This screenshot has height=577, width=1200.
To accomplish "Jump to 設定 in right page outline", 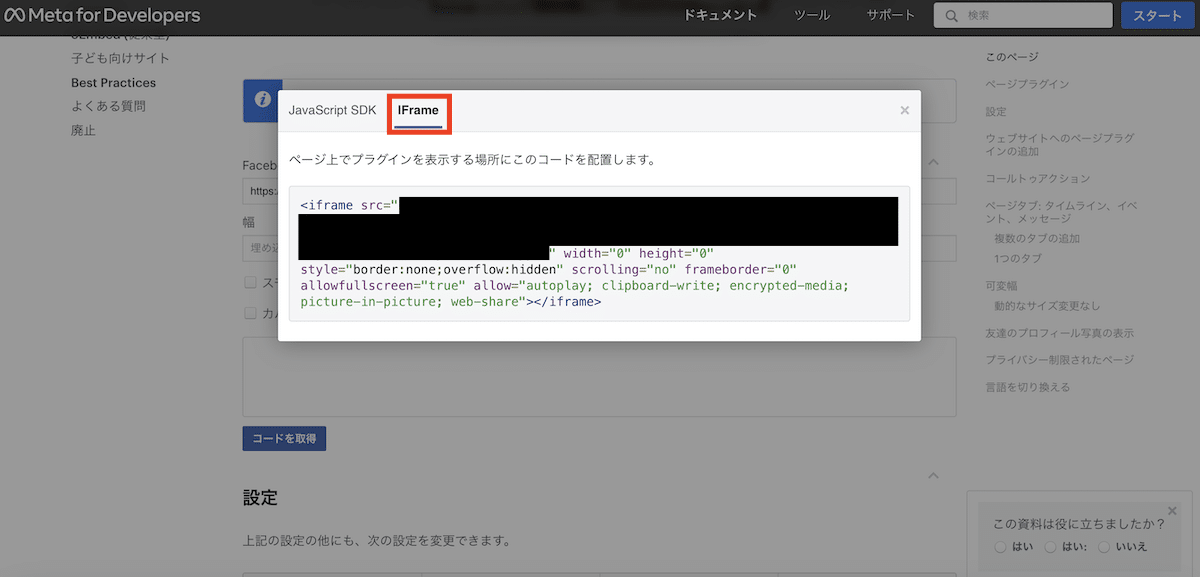I will pyautogui.click(x=996, y=112).
